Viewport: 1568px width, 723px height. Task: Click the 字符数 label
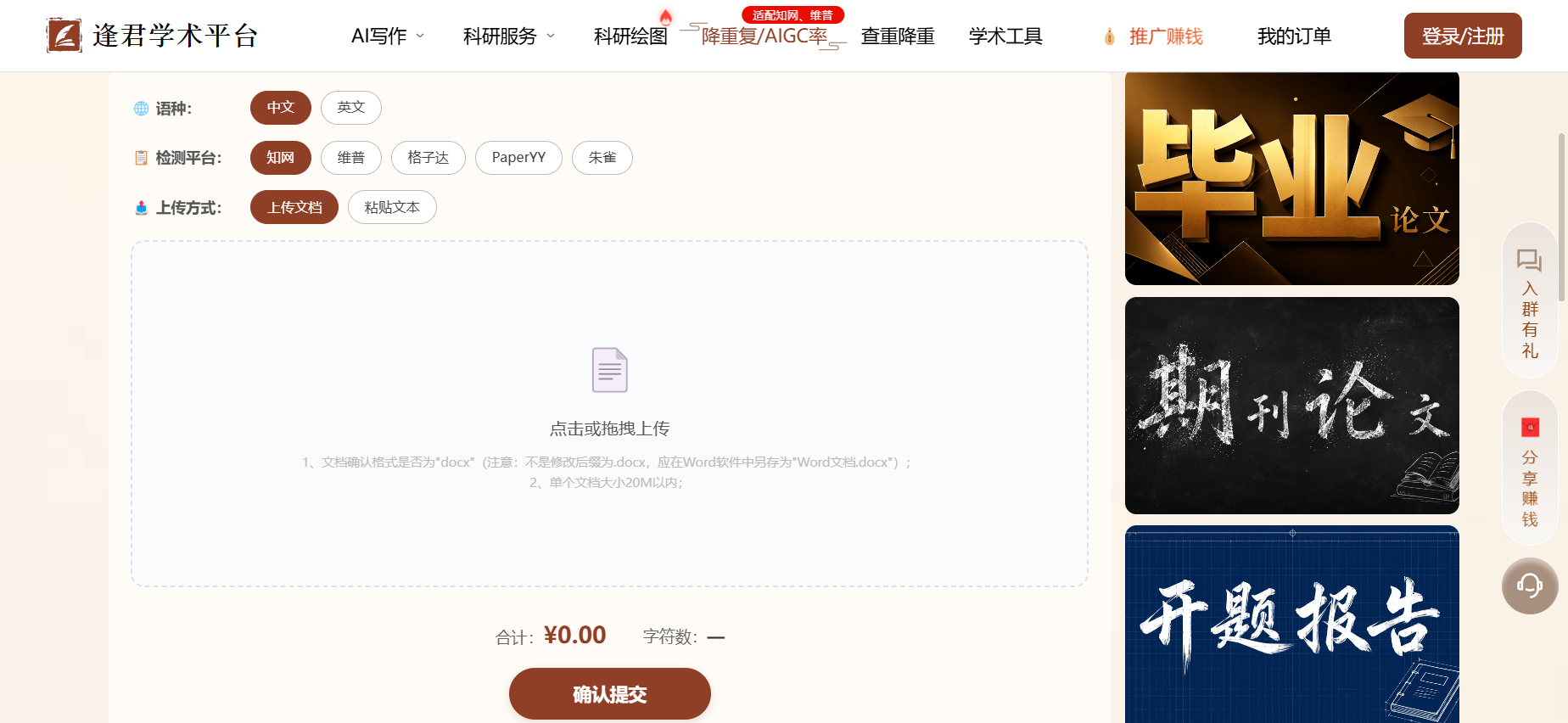669,636
